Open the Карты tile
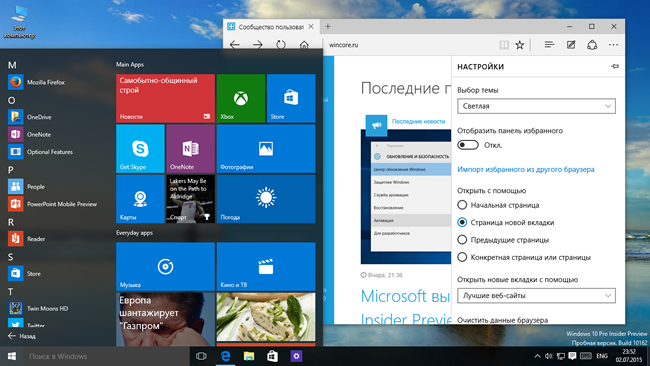650x366 pixels. click(140, 199)
